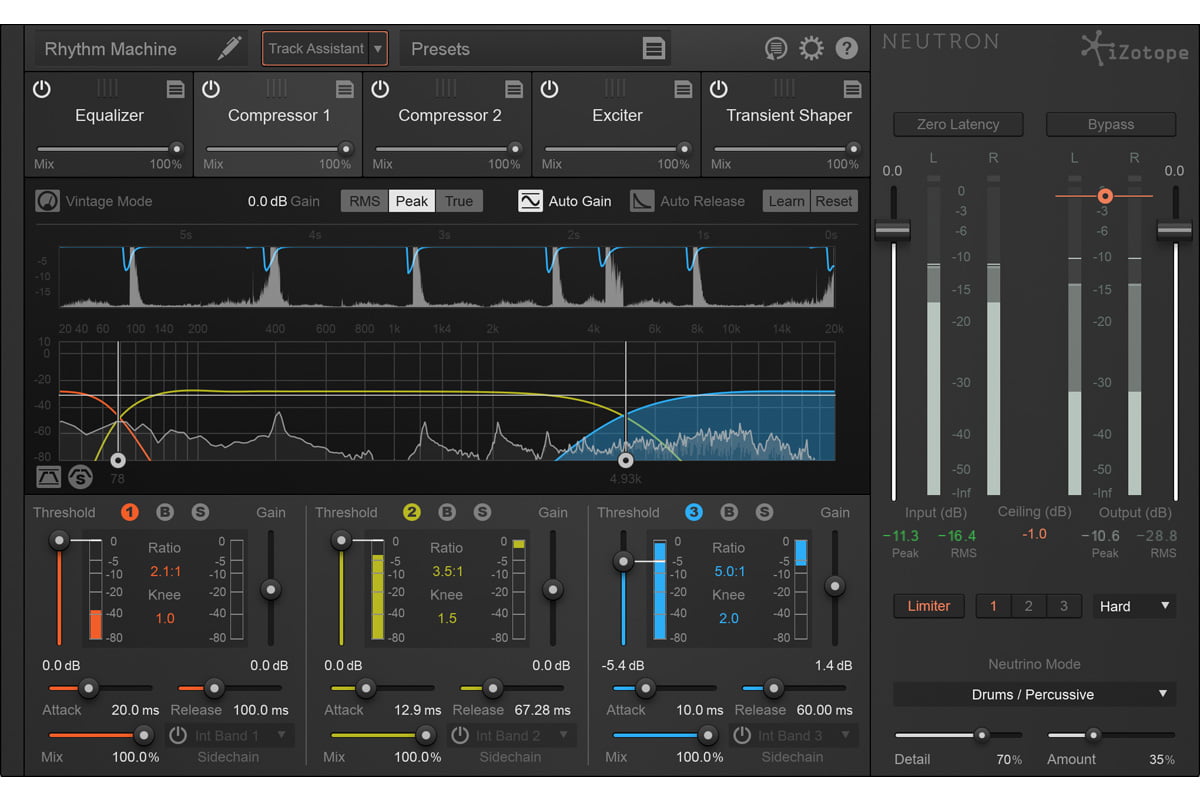This screenshot has height=800, width=1200.
Task: Click band 3 Threshold slider handle
Action: click(x=623, y=562)
